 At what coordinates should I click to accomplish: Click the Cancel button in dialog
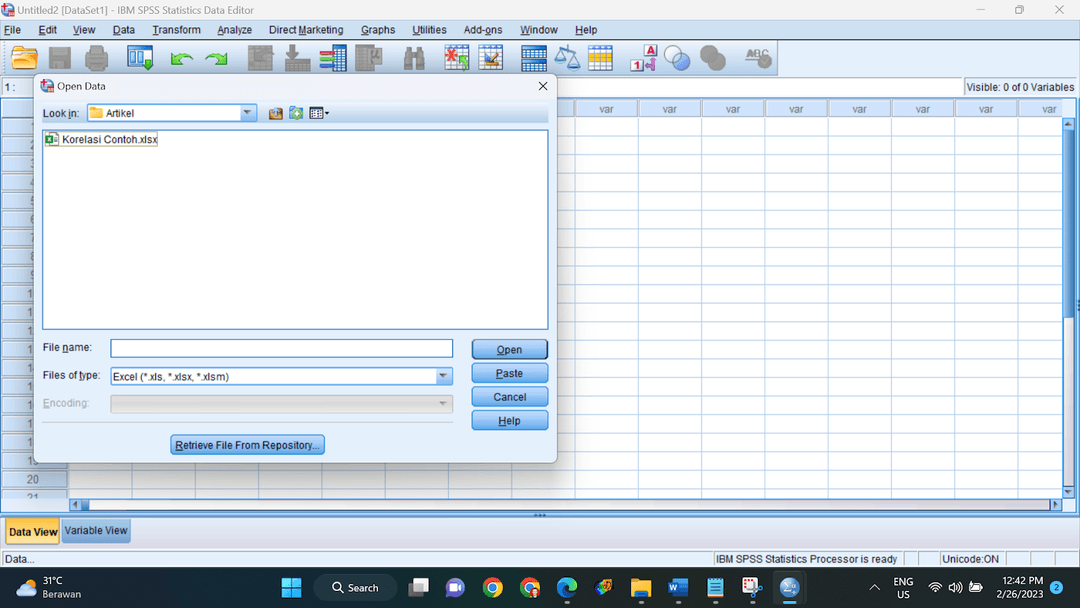coord(510,397)
